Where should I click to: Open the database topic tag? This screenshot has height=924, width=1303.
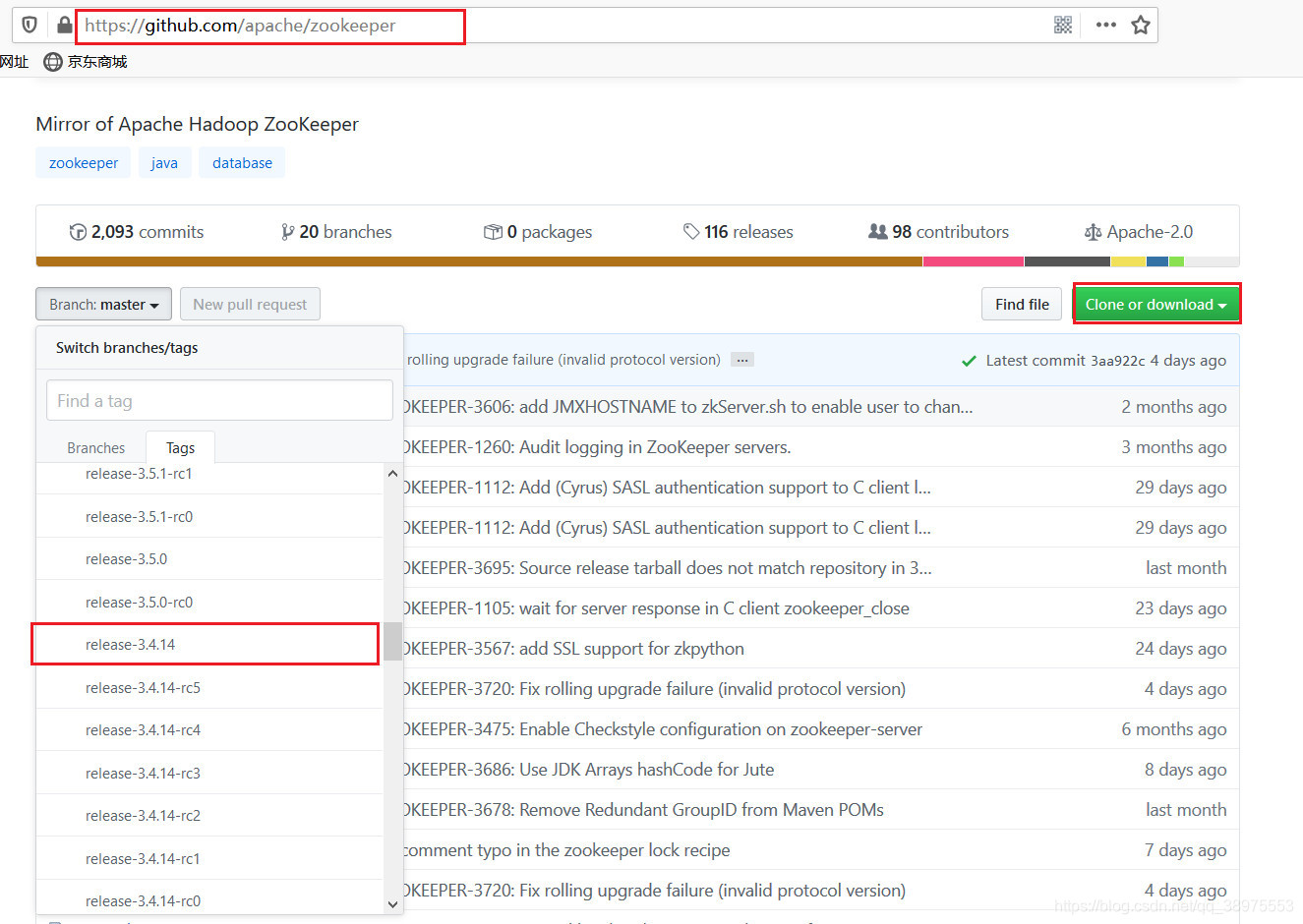click(242, 163)
